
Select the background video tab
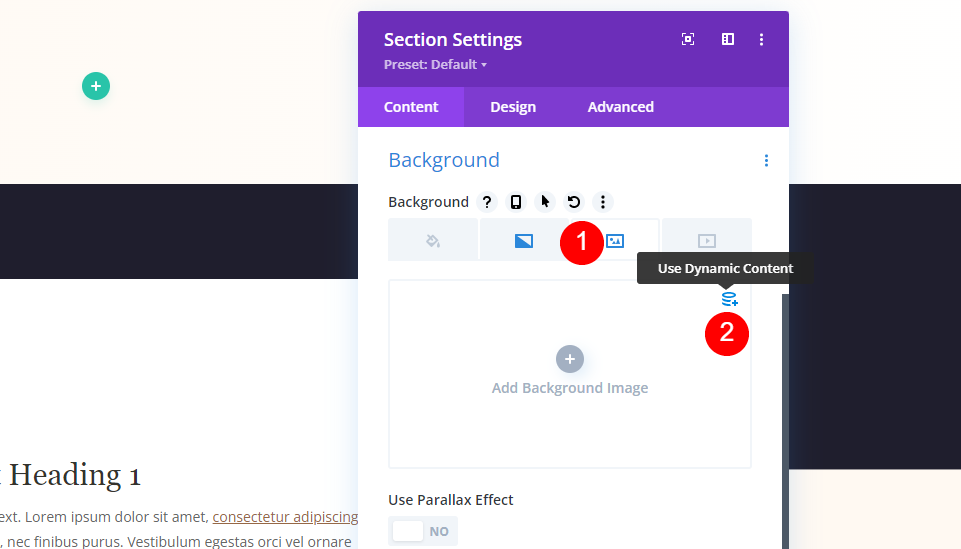point(707,240)
